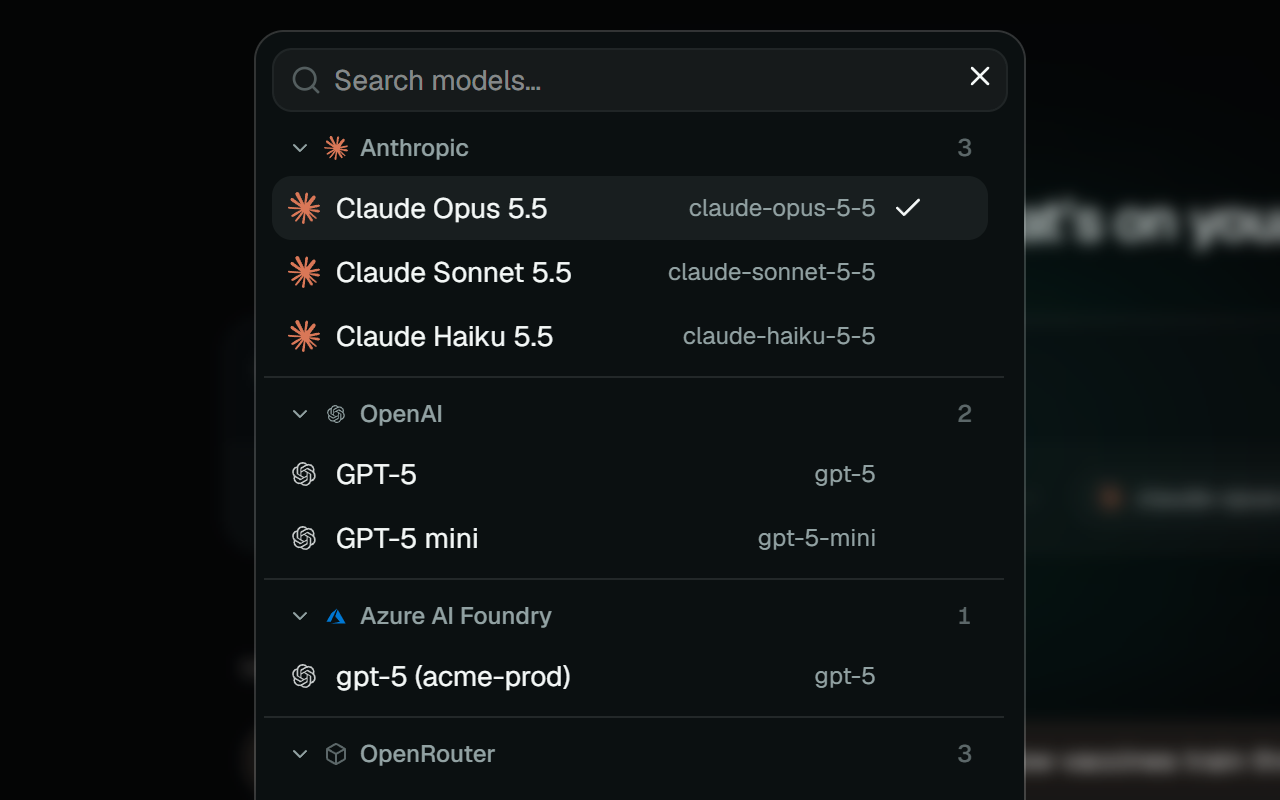Click the gpt-5-mini model ID text
The image size is (1280, 800).
[x=817, y=538]
